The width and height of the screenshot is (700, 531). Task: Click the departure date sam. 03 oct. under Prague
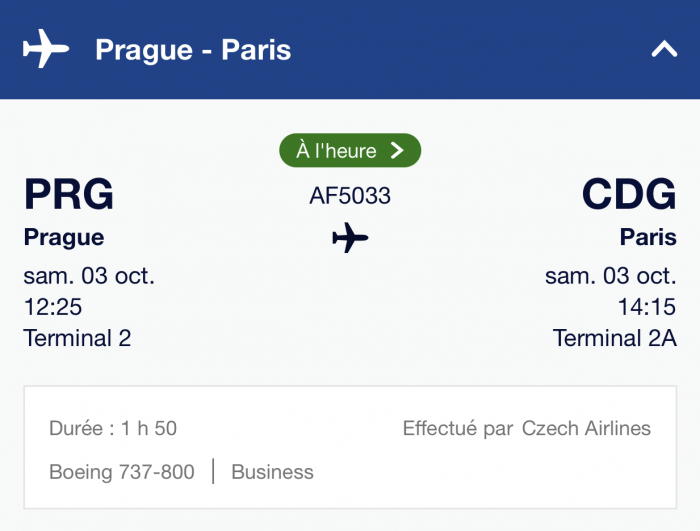[89, 275]
